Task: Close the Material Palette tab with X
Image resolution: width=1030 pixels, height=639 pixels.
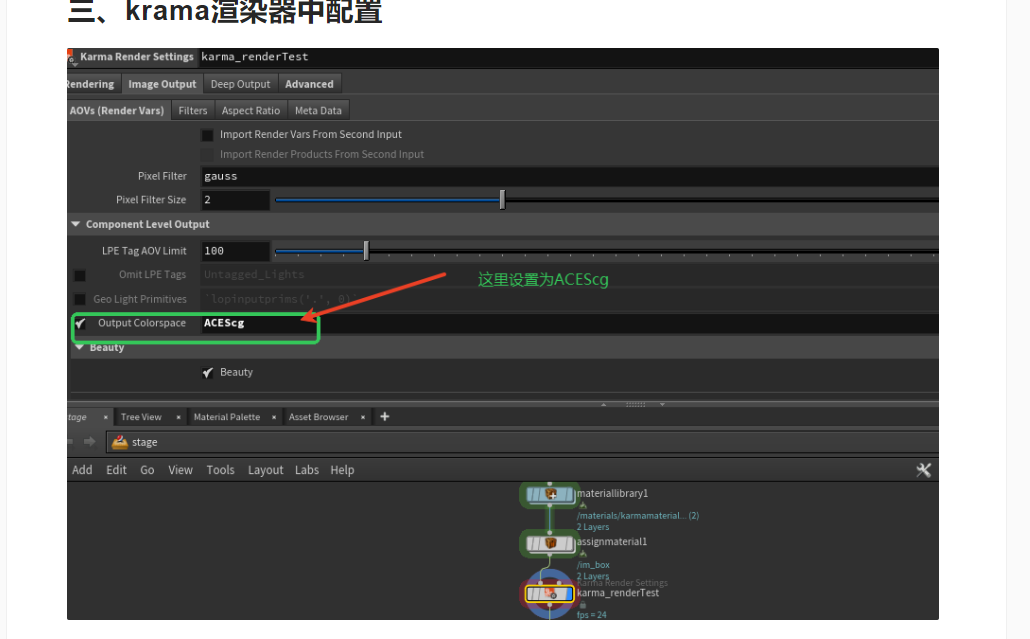Action: coord(273,417)
